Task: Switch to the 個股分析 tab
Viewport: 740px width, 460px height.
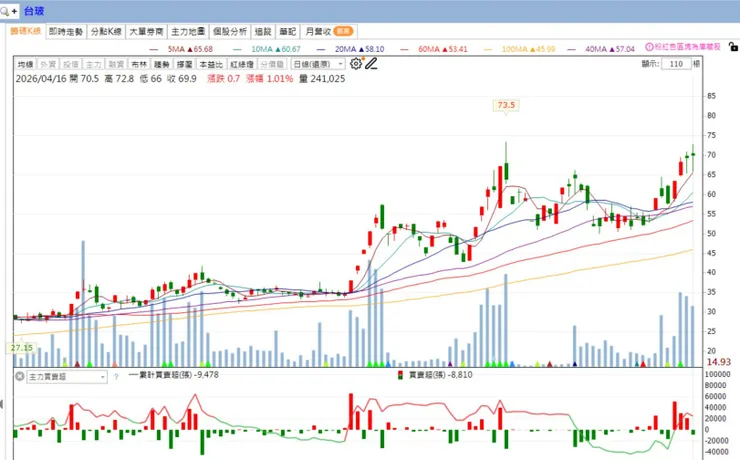Action: click(230, 32)
